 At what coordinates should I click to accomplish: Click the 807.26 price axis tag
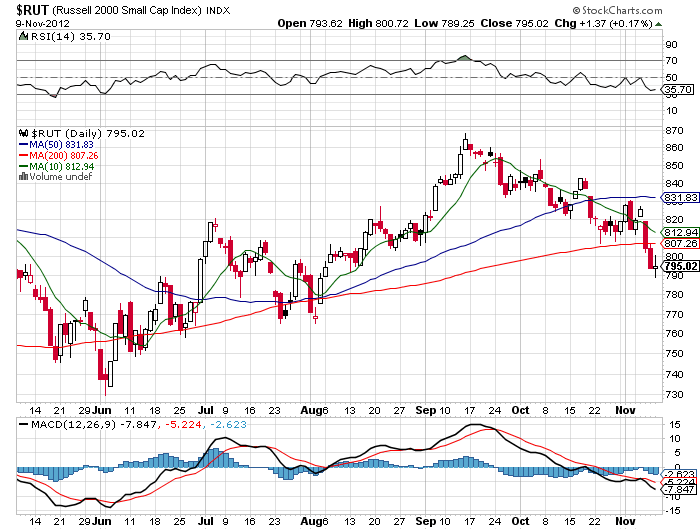coord(680,243)
